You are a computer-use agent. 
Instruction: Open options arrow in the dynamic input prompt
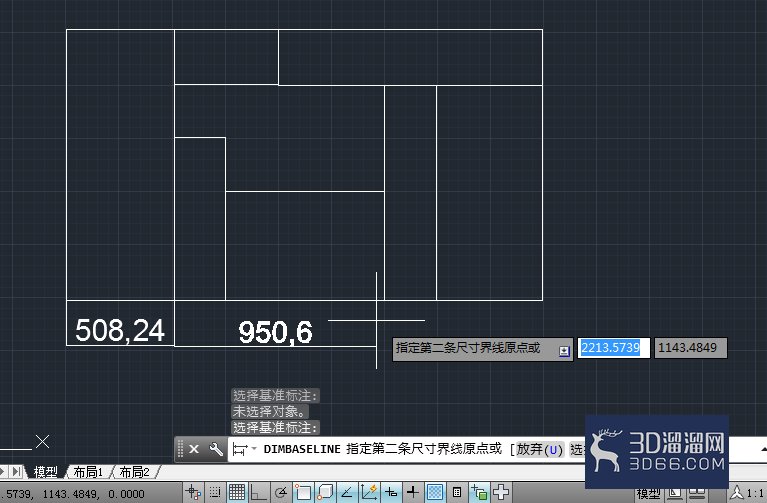[x=564, y=351]
